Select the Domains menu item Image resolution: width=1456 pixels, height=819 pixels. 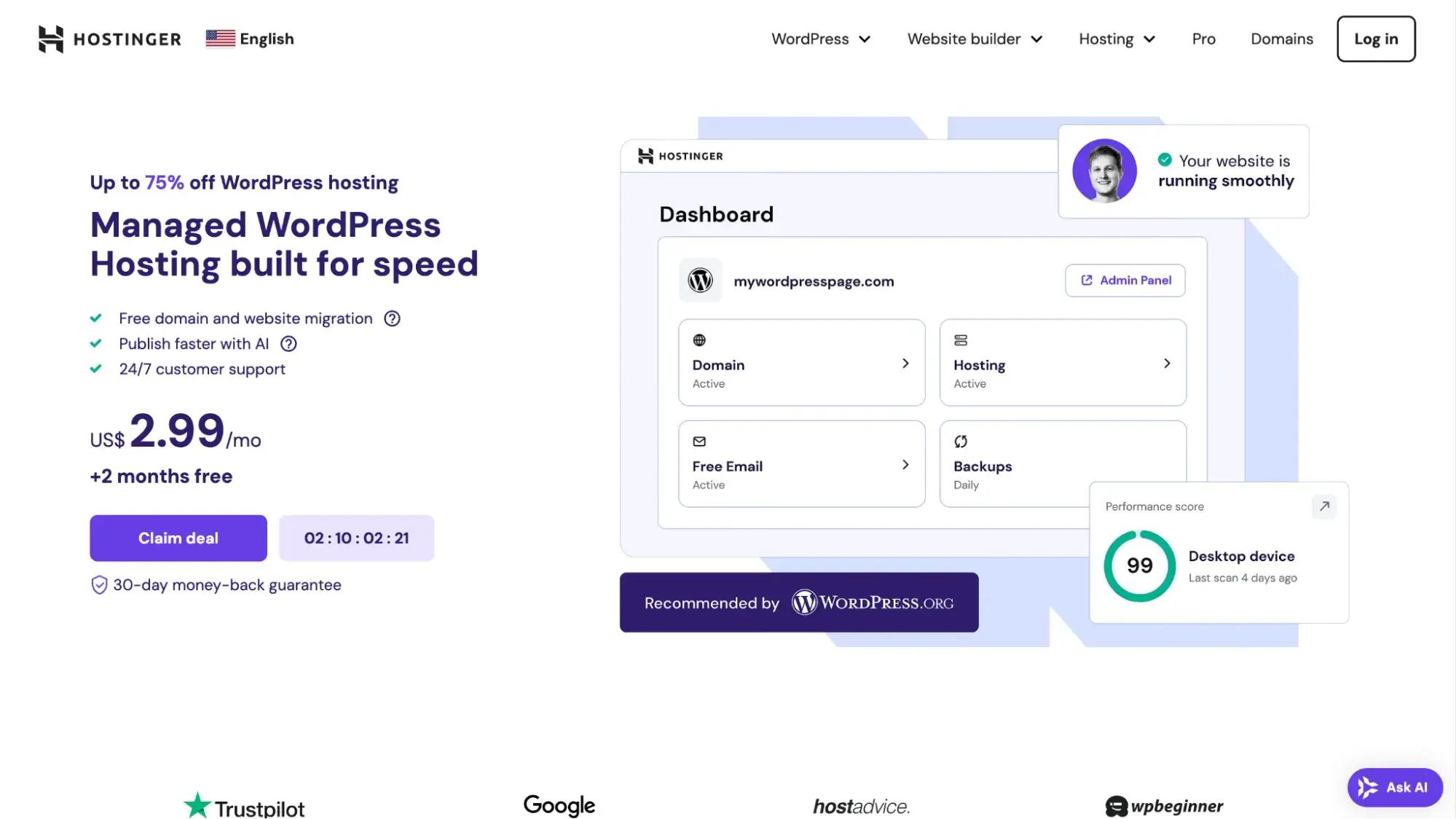(x=1282, y=38)
